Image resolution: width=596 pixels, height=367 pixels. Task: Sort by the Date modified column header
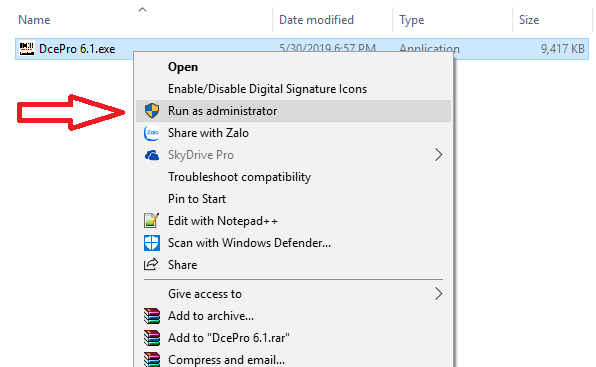click(316, 20)
